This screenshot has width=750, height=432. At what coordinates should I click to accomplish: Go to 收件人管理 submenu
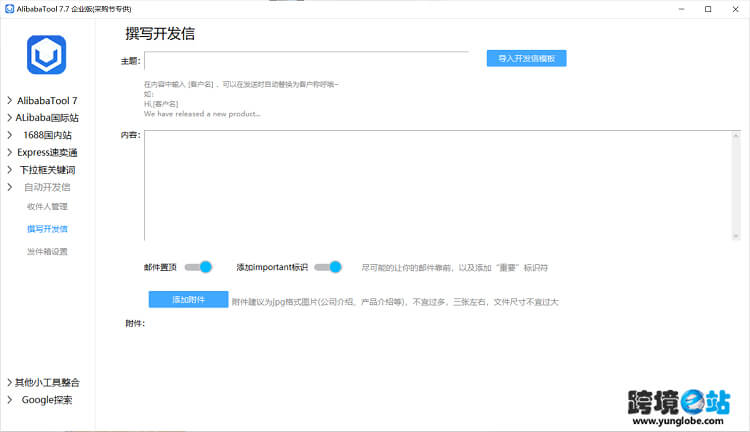click(x=47, y=207)
